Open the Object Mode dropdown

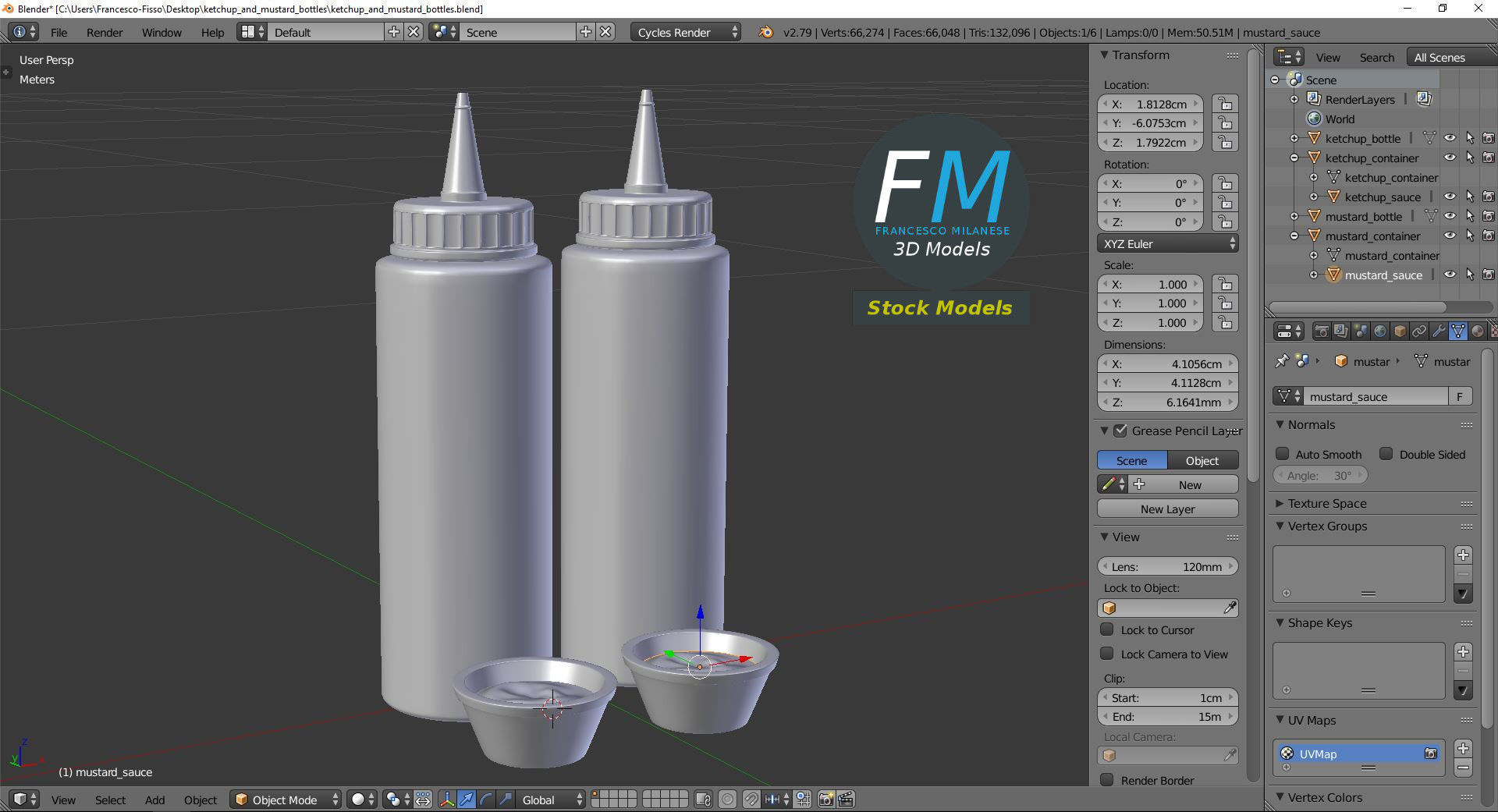(286, 800)
